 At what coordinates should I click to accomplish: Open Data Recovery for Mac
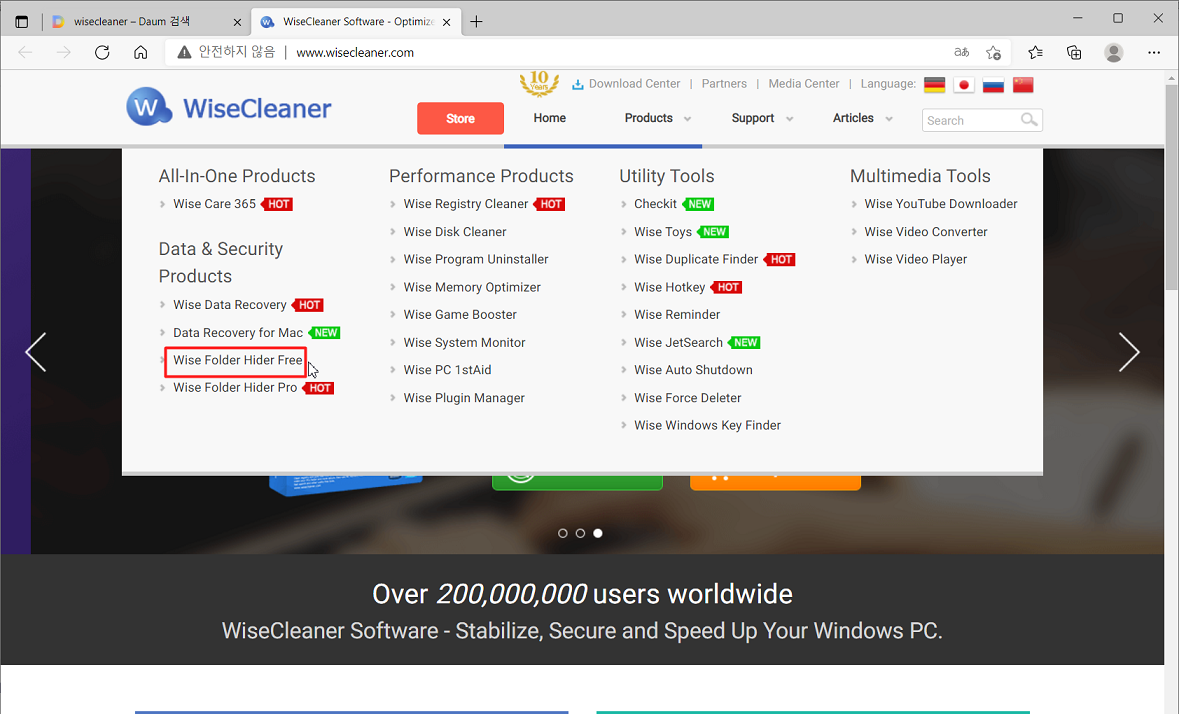pyautogui.click(x=238, y=332)
